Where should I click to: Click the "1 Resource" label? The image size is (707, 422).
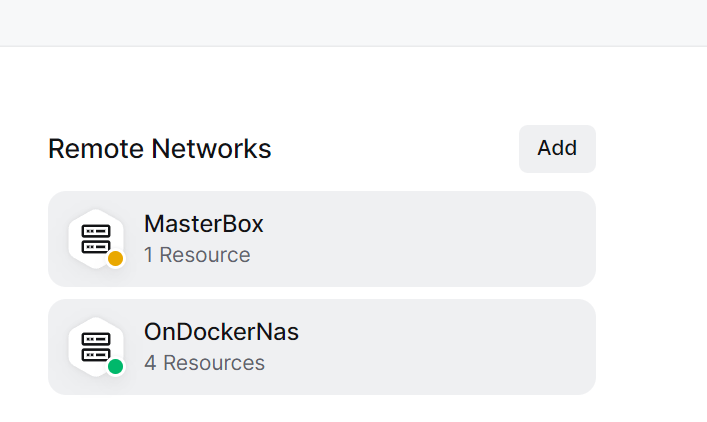(197, 255)
